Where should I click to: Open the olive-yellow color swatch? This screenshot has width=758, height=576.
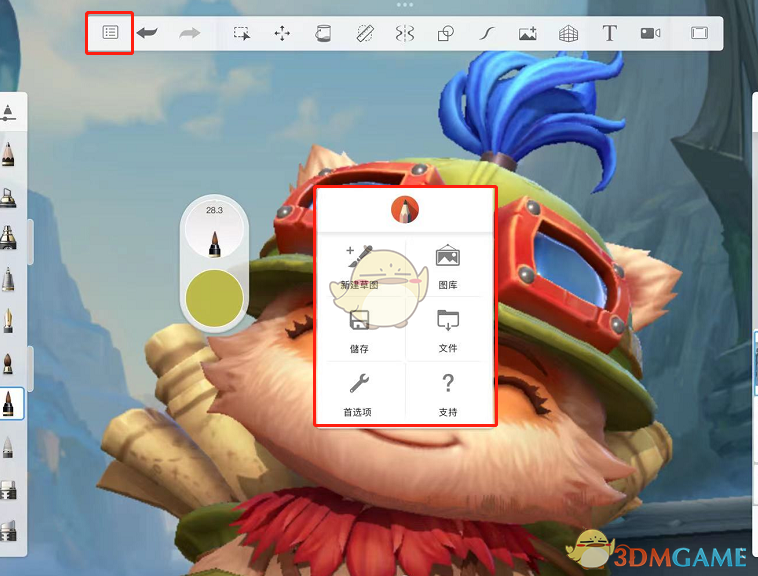(x=214, y=298)
